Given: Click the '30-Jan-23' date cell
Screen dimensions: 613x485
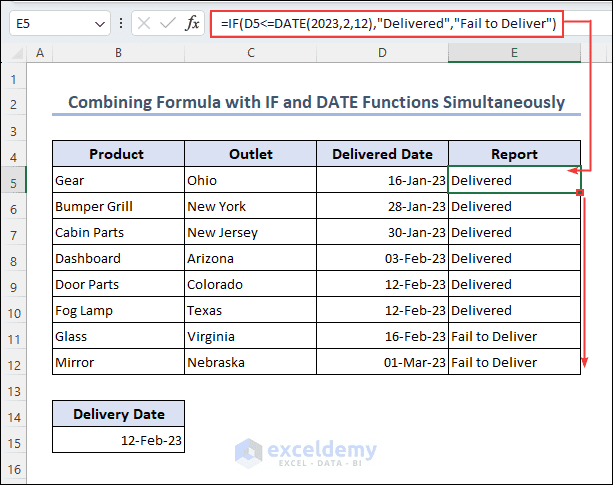Looking at the screenshot, I should click(382, 232).
